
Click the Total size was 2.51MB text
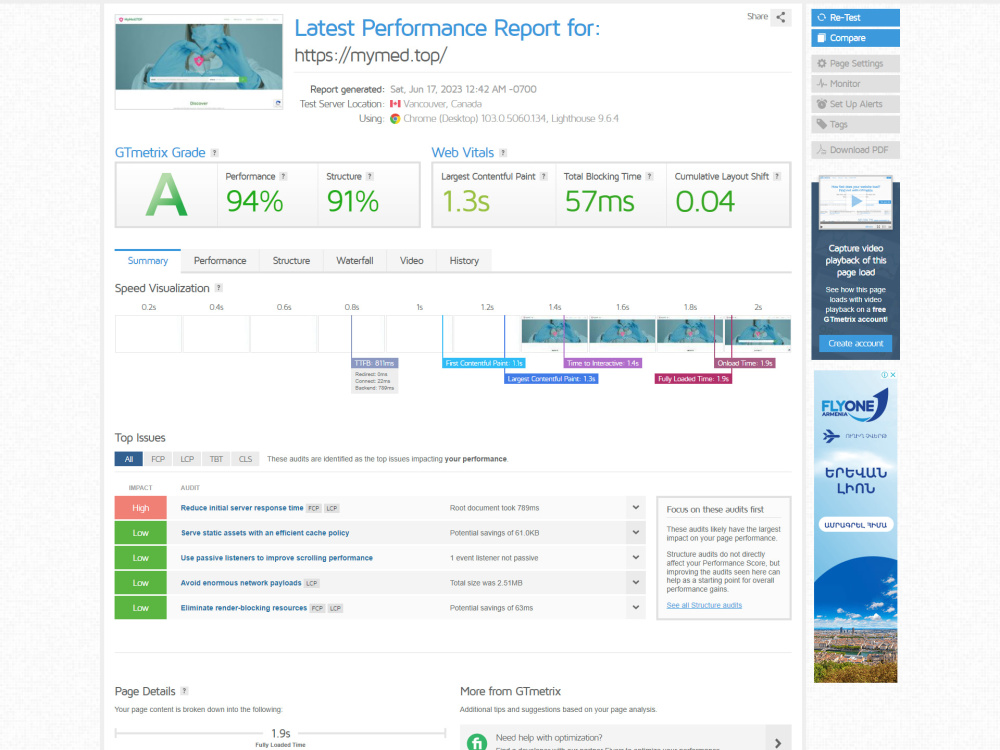[x=486, y=583]
